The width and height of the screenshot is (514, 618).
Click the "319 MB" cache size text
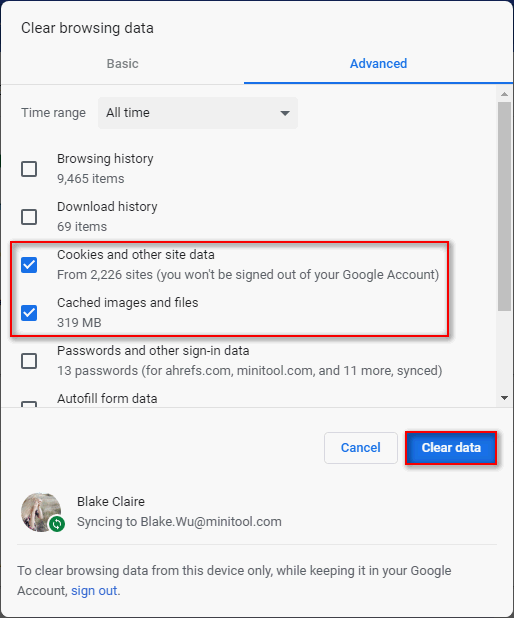click(x=79, y=323)
